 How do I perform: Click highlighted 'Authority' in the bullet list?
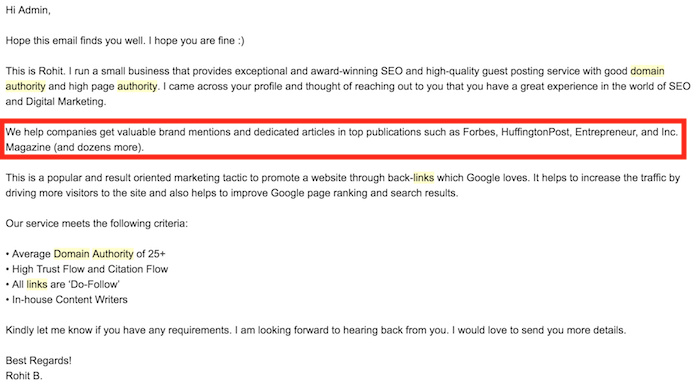(112, 254)
